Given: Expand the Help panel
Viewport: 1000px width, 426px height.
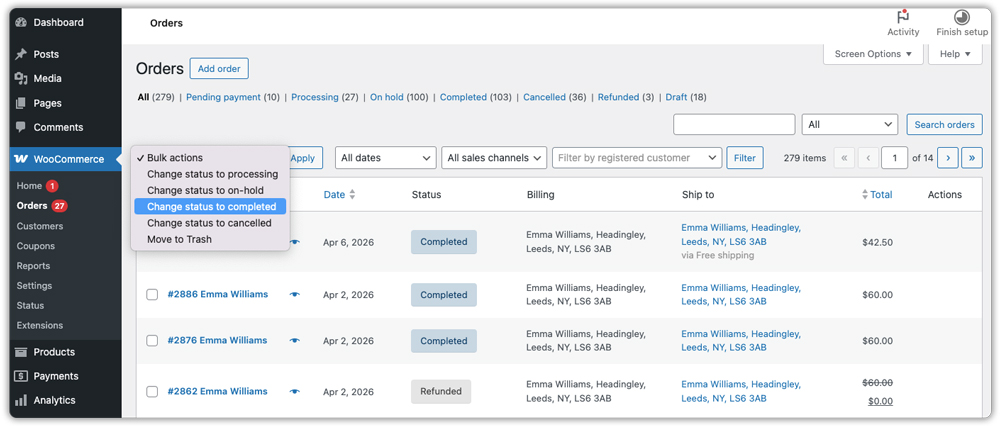Looking at the screenshot, I should click(955, 54).
